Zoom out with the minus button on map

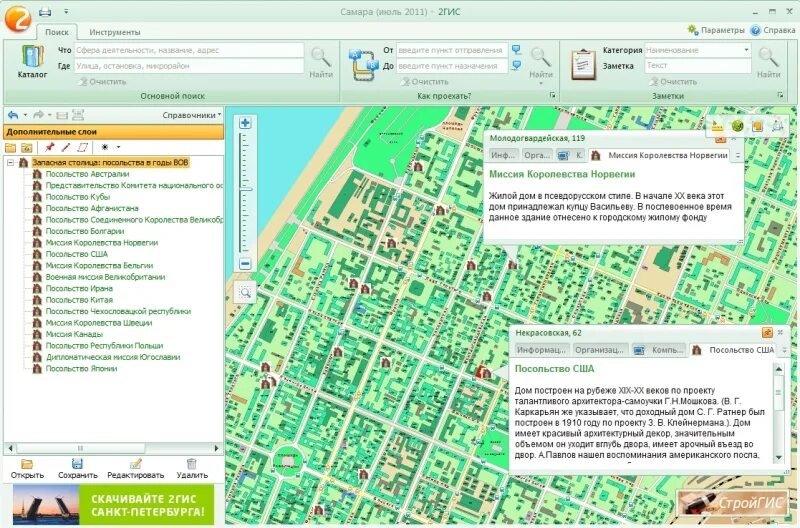245,264
